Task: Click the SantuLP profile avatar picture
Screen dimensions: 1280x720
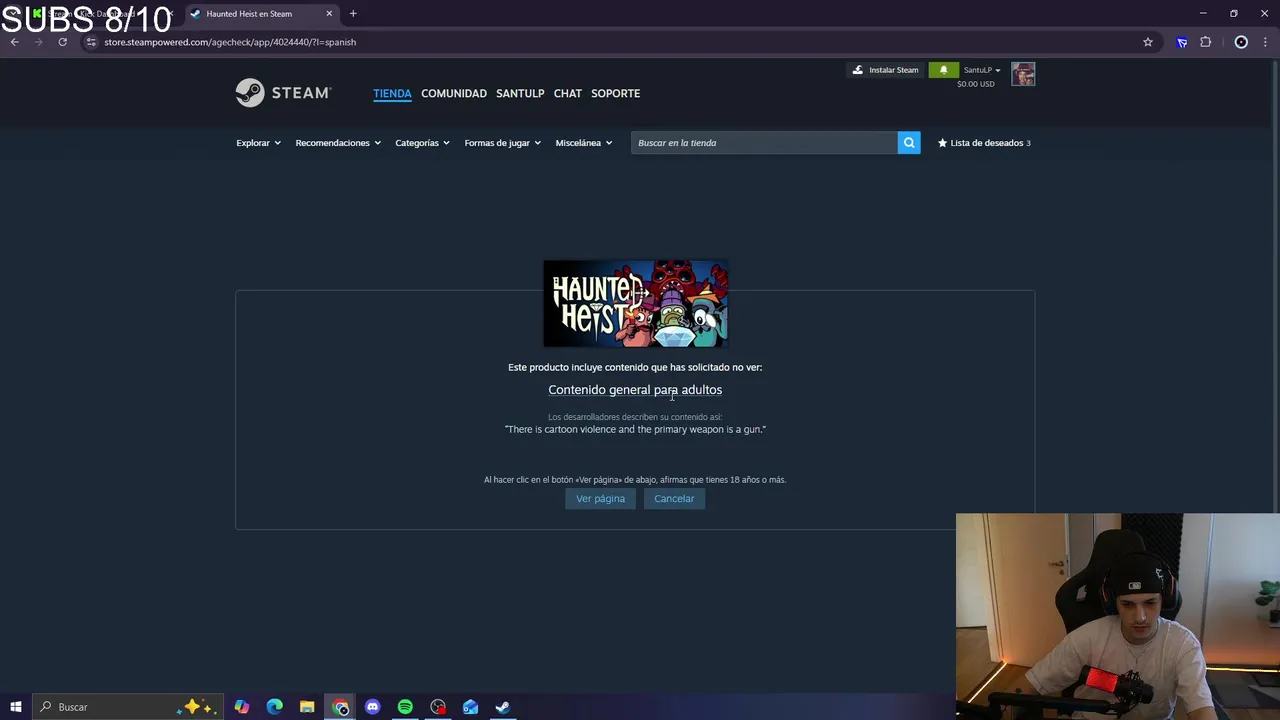Action: coord(1023,74)
